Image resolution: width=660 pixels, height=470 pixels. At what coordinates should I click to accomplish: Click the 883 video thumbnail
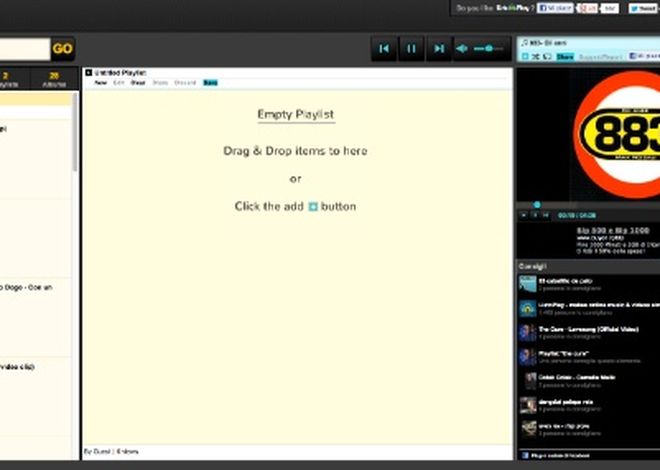(x=588, y=135)
